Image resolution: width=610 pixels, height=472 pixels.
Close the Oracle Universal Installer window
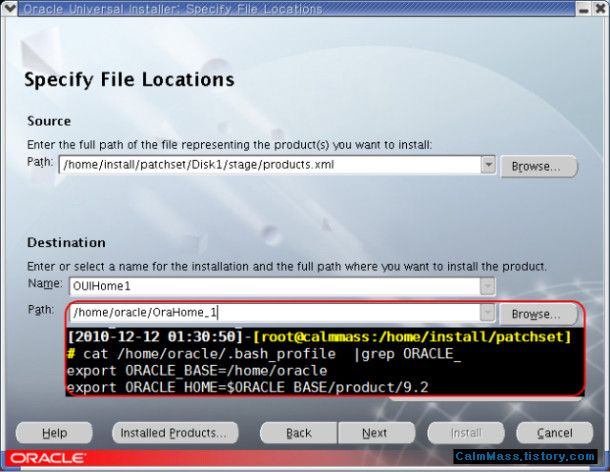click(x=600, y=9)
